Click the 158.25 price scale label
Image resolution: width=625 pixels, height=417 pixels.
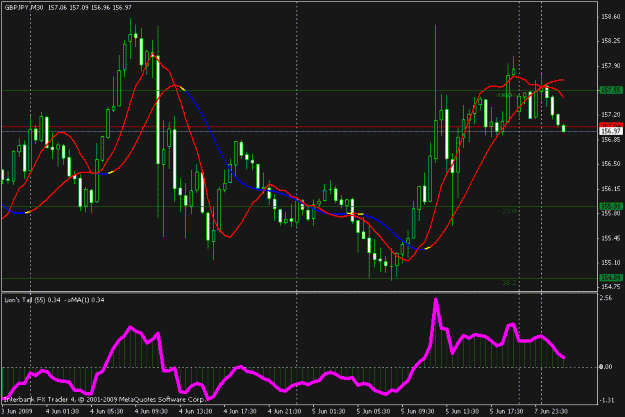tap(610, 41)
